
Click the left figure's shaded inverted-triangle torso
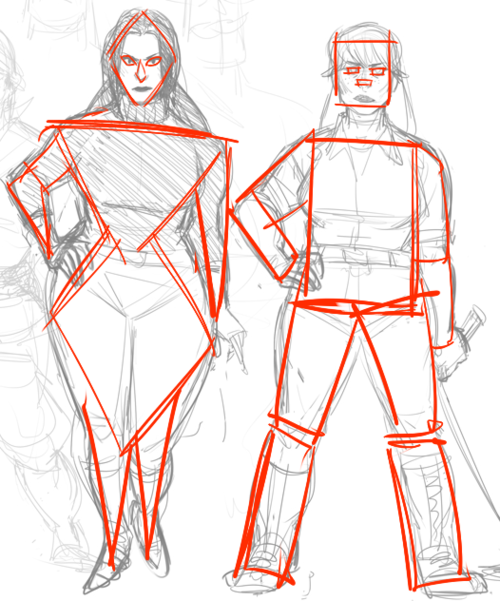[141, 180]
